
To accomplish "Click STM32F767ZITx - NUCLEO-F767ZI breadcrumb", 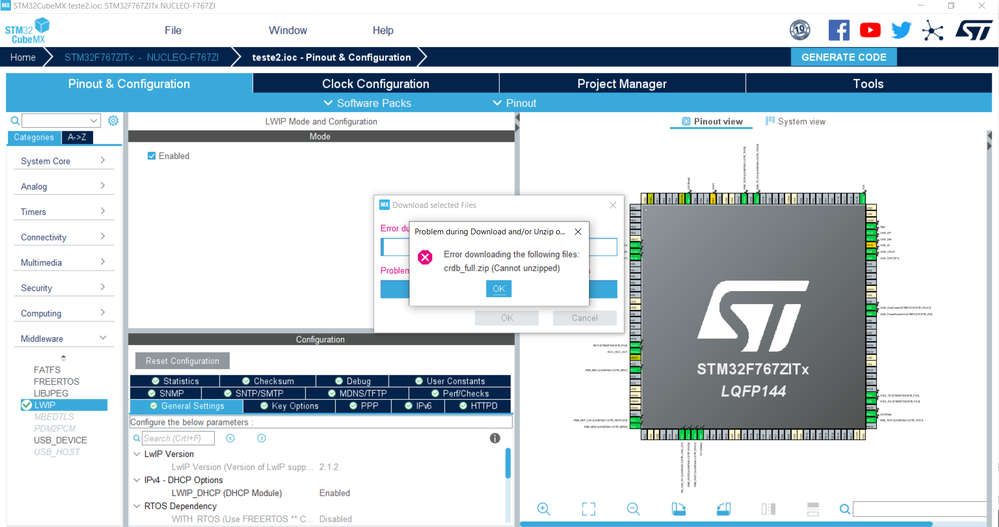I will 141,57.
